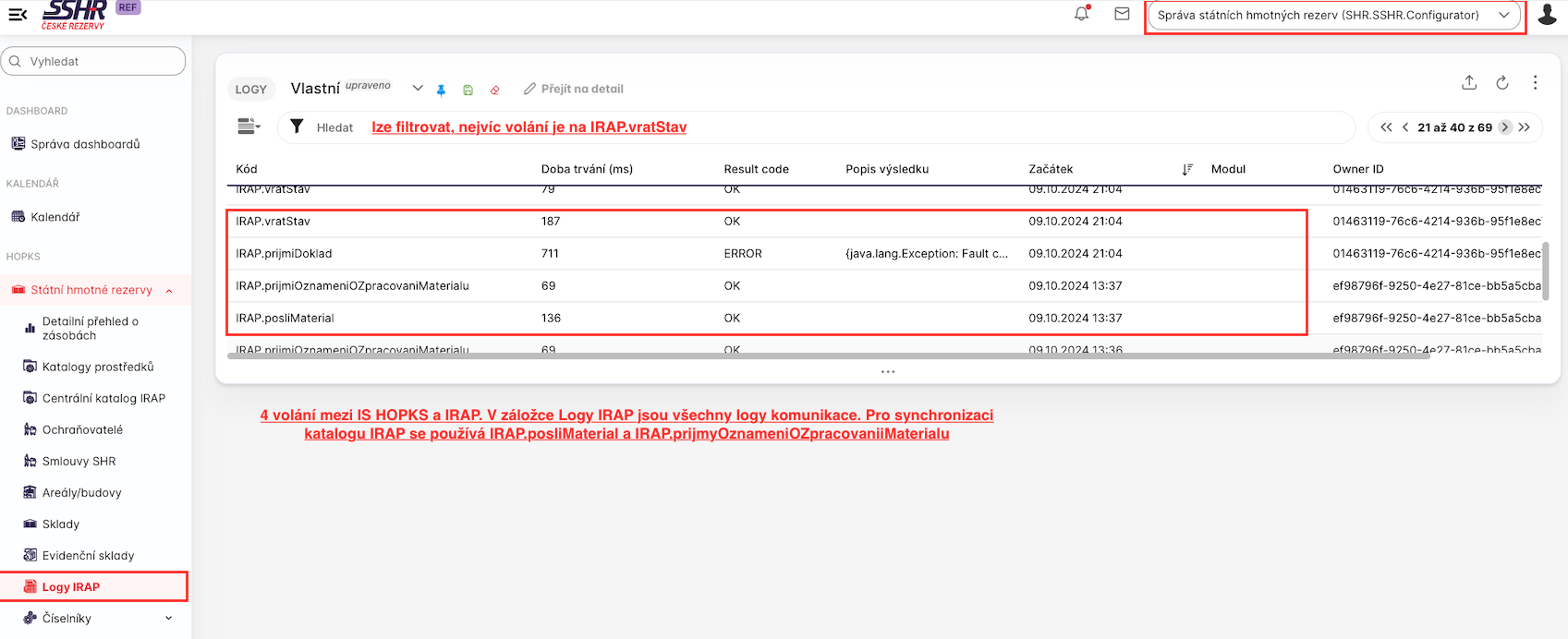Clear view changes with red eraser icon

[495, 90]
